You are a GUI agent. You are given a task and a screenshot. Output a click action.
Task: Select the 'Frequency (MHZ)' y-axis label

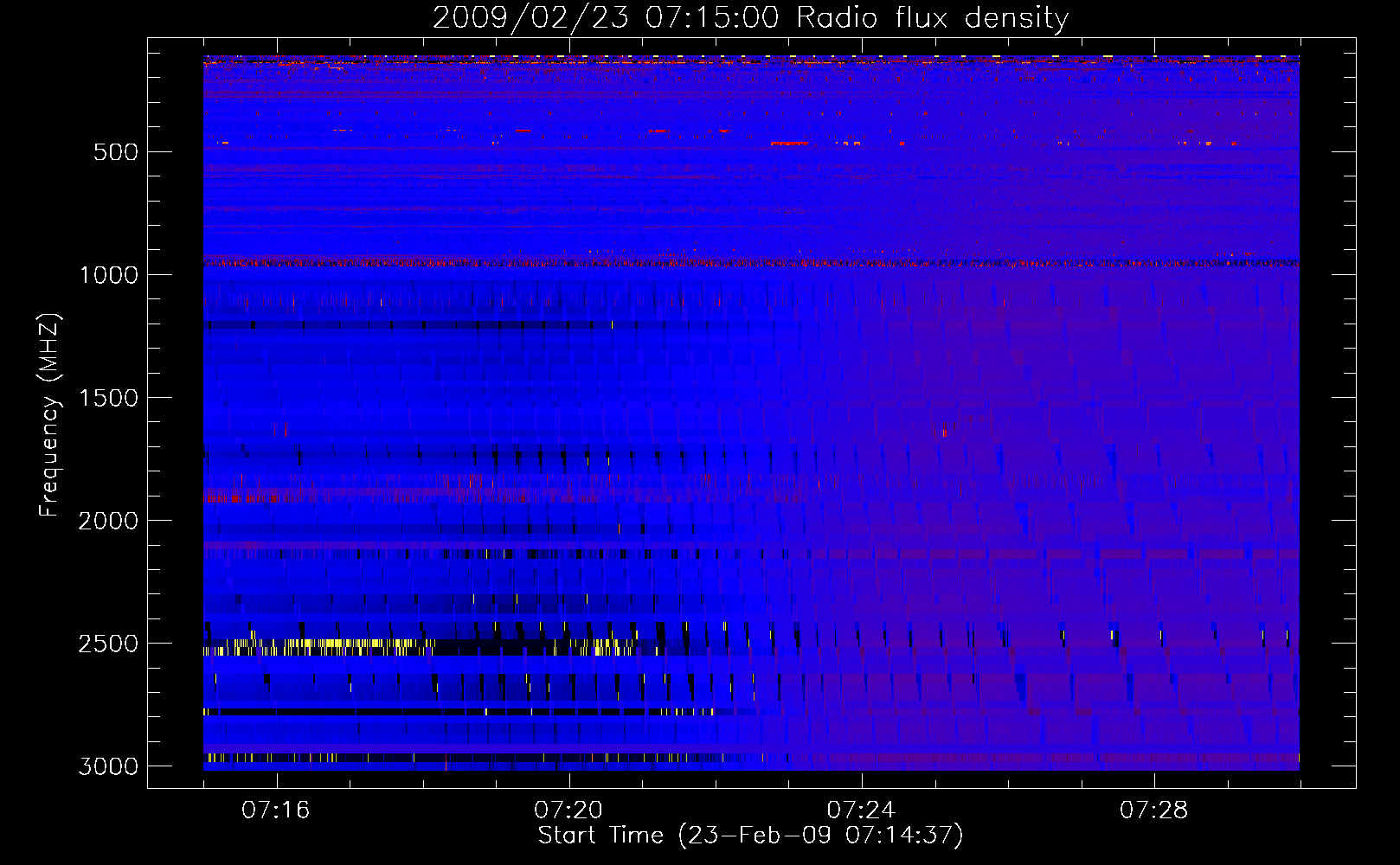(49, 415)
